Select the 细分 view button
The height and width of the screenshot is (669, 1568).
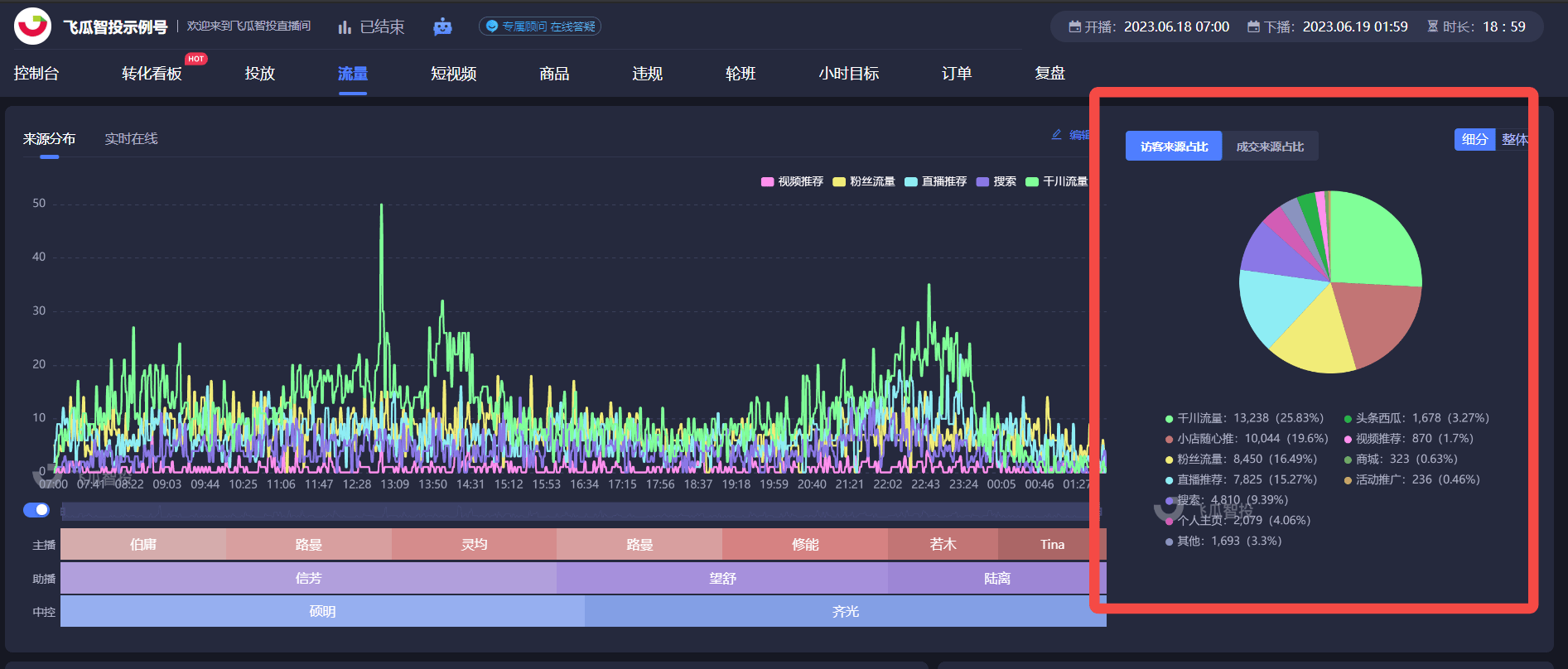point(1474,139)
